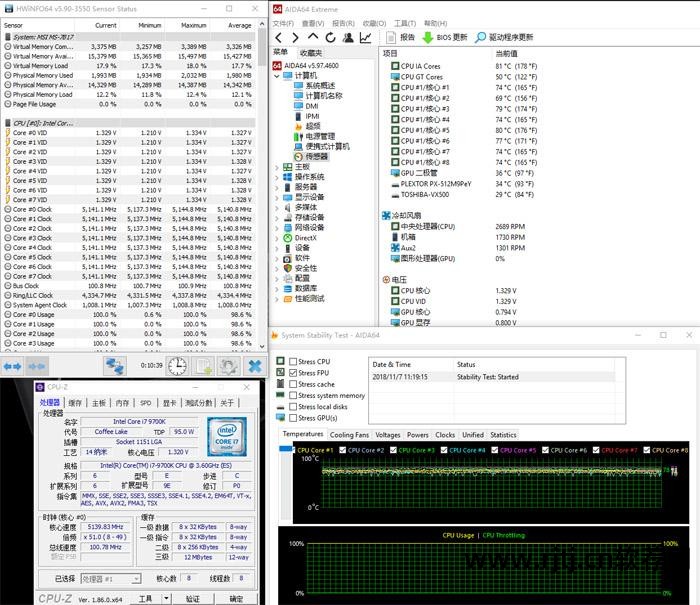Refresh the AIDA64 page via refresh icon
Image resolution: width=700 pixels, height=605 pixels.
(x=330, y=38)
